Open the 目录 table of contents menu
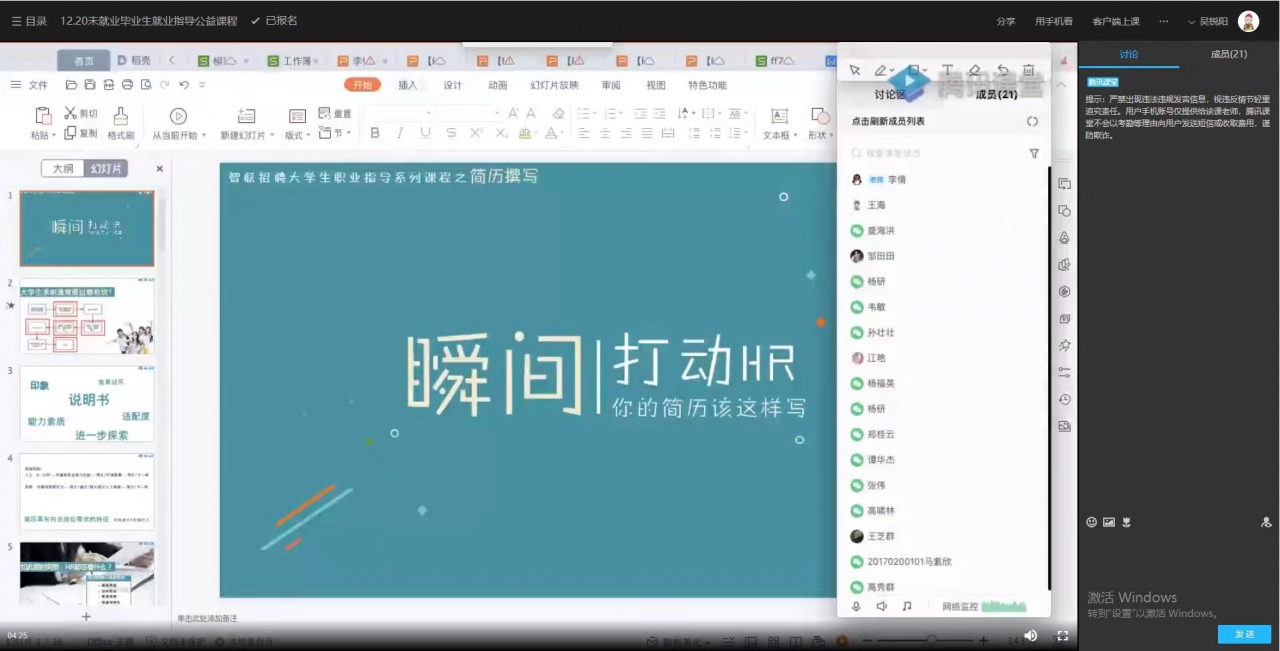The image size is (1280, 651). click(x=29, y=21)
